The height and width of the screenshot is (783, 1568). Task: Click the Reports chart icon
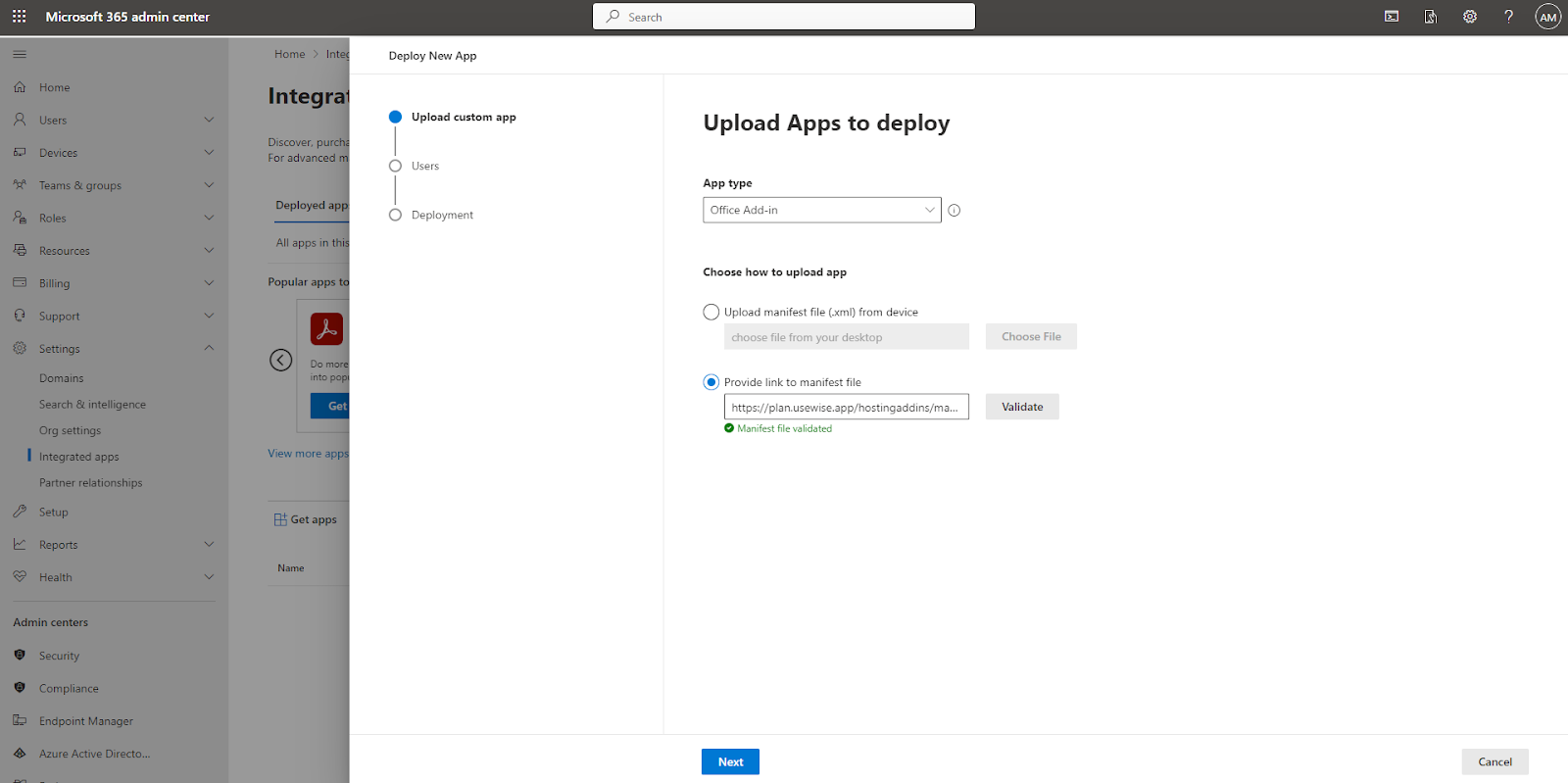tap(20, 544)
